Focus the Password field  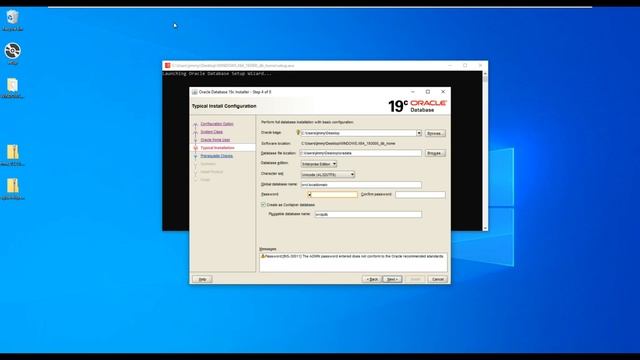click(333, 195)
